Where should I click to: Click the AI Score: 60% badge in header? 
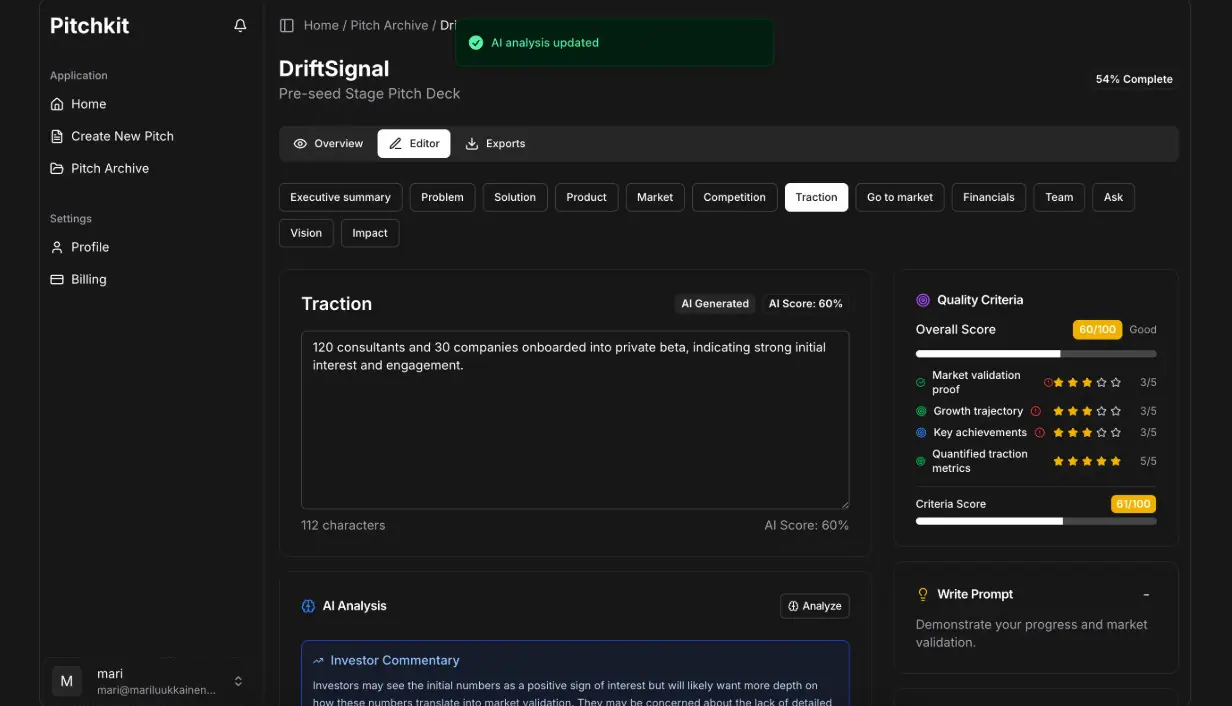pos(805,304)
